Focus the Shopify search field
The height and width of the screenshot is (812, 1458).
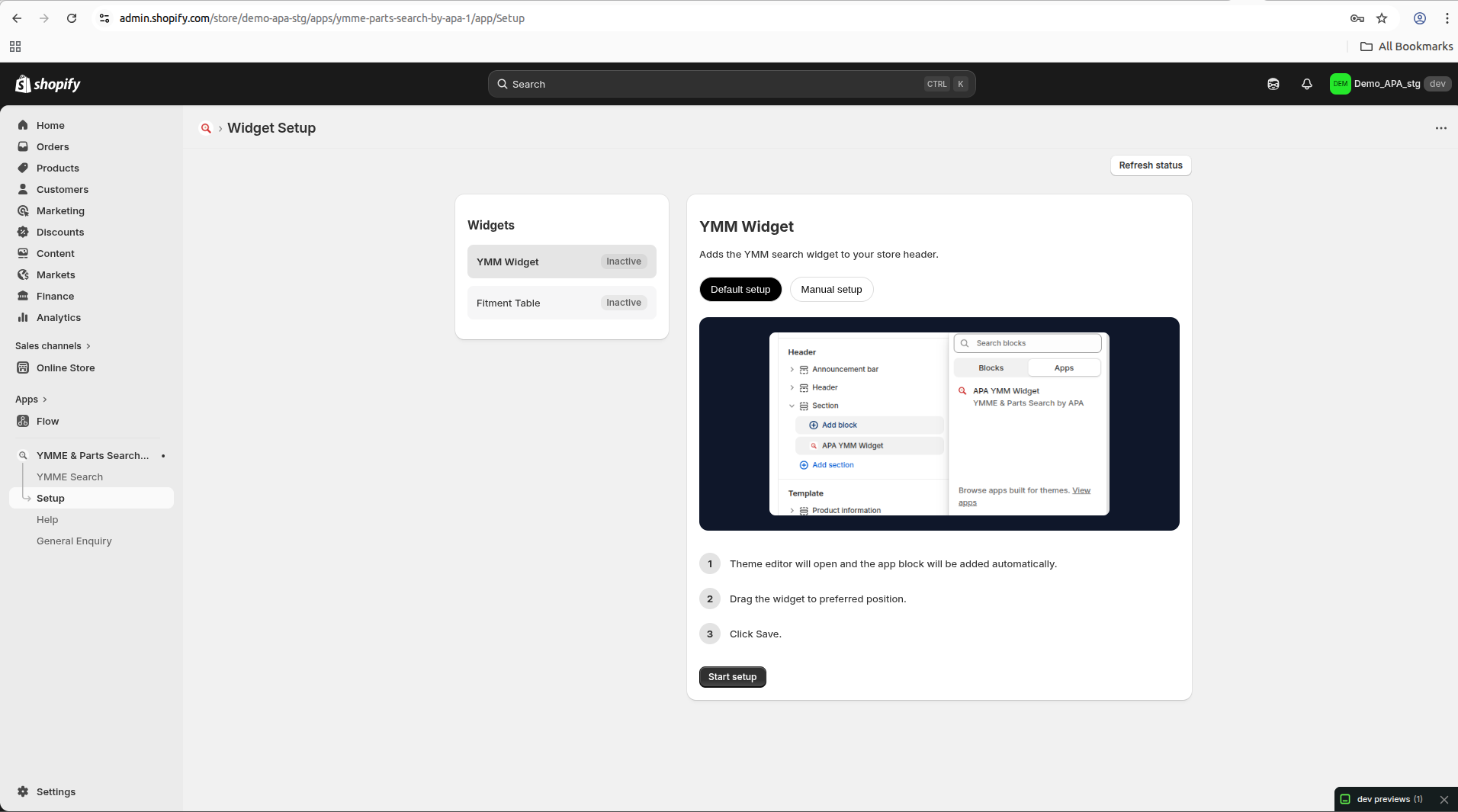(x=731, y=84)
